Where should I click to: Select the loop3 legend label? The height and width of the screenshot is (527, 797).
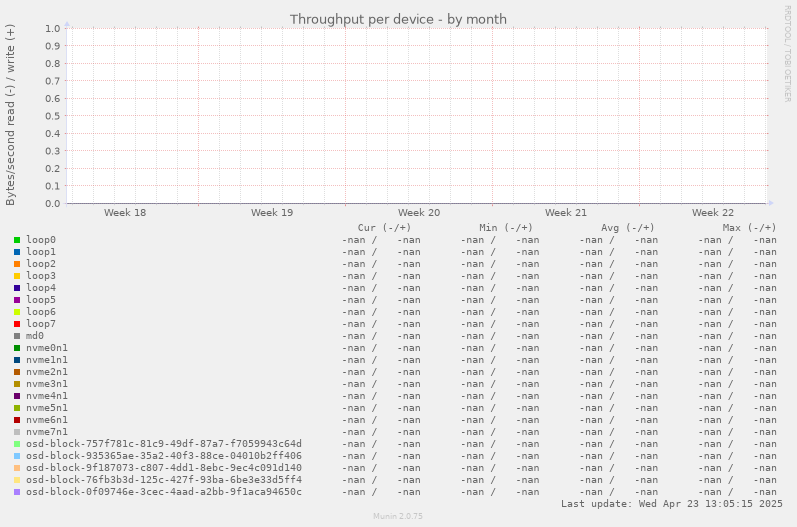coord(41,276)
